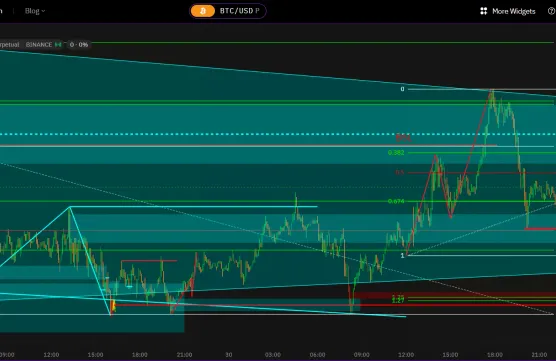This screenshot has width=556, height=361.
Task: Select the Fibonacci 0 level label
Action: [402, 89]
